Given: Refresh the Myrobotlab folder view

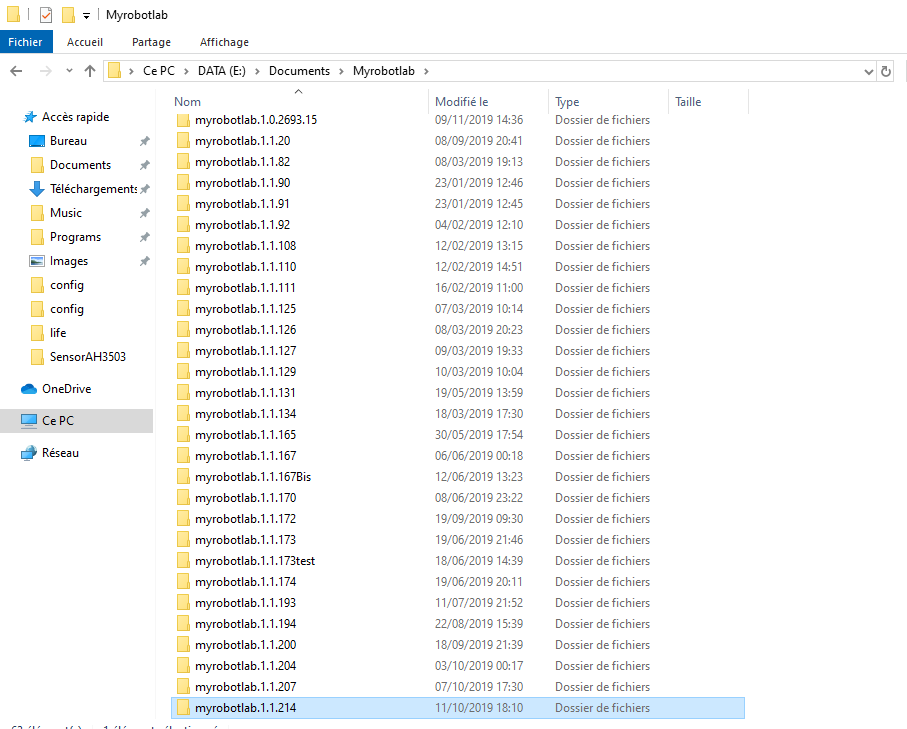Looking at the screenshot, I should coord(886,71).
